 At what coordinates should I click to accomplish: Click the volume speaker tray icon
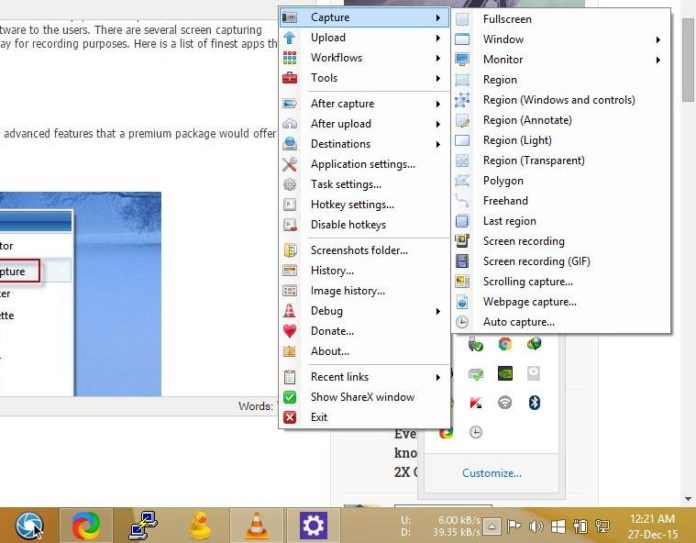click(536, 527)
